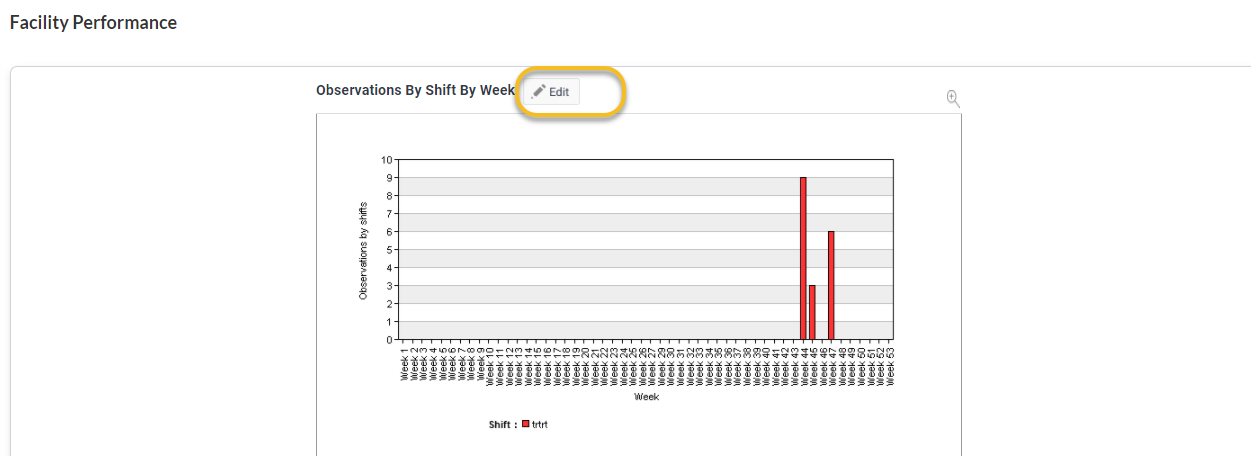
Task: Click the red bar at Week 47
Action: click(x=831, y=285)
